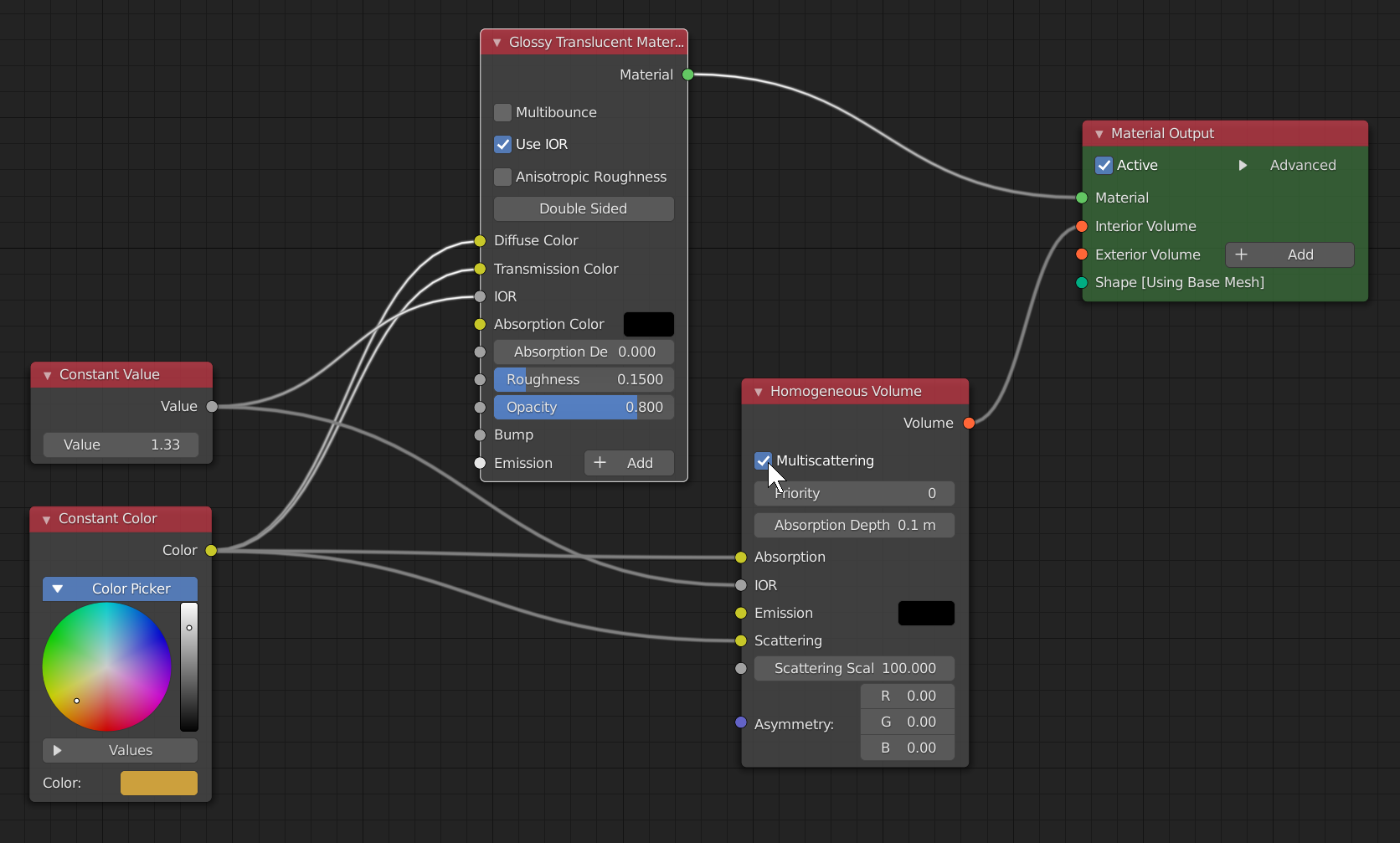The height and width of the screenshot is (843, 1400).
Task: Disable the Use IOR checkbox
Action: coord(502,144)
